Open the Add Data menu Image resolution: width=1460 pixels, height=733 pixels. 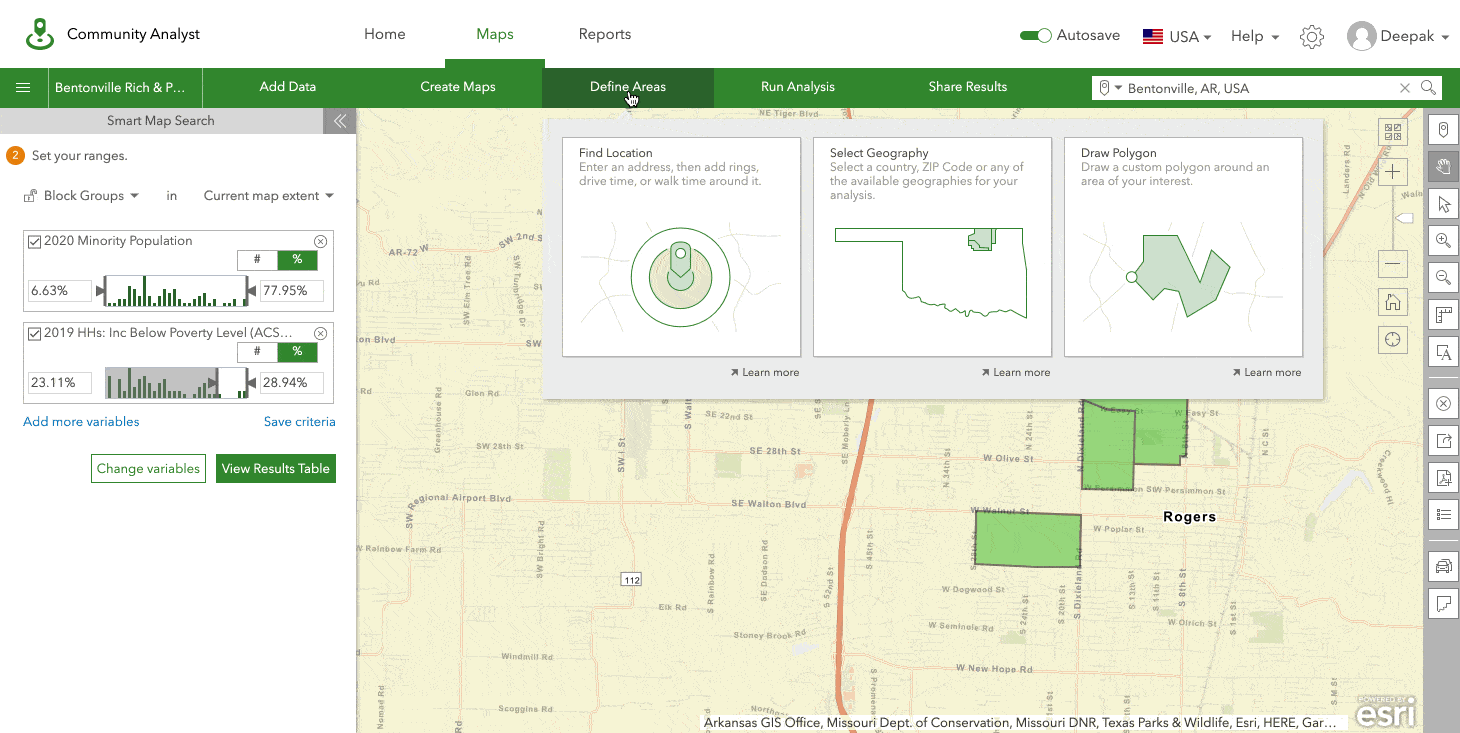288,87
